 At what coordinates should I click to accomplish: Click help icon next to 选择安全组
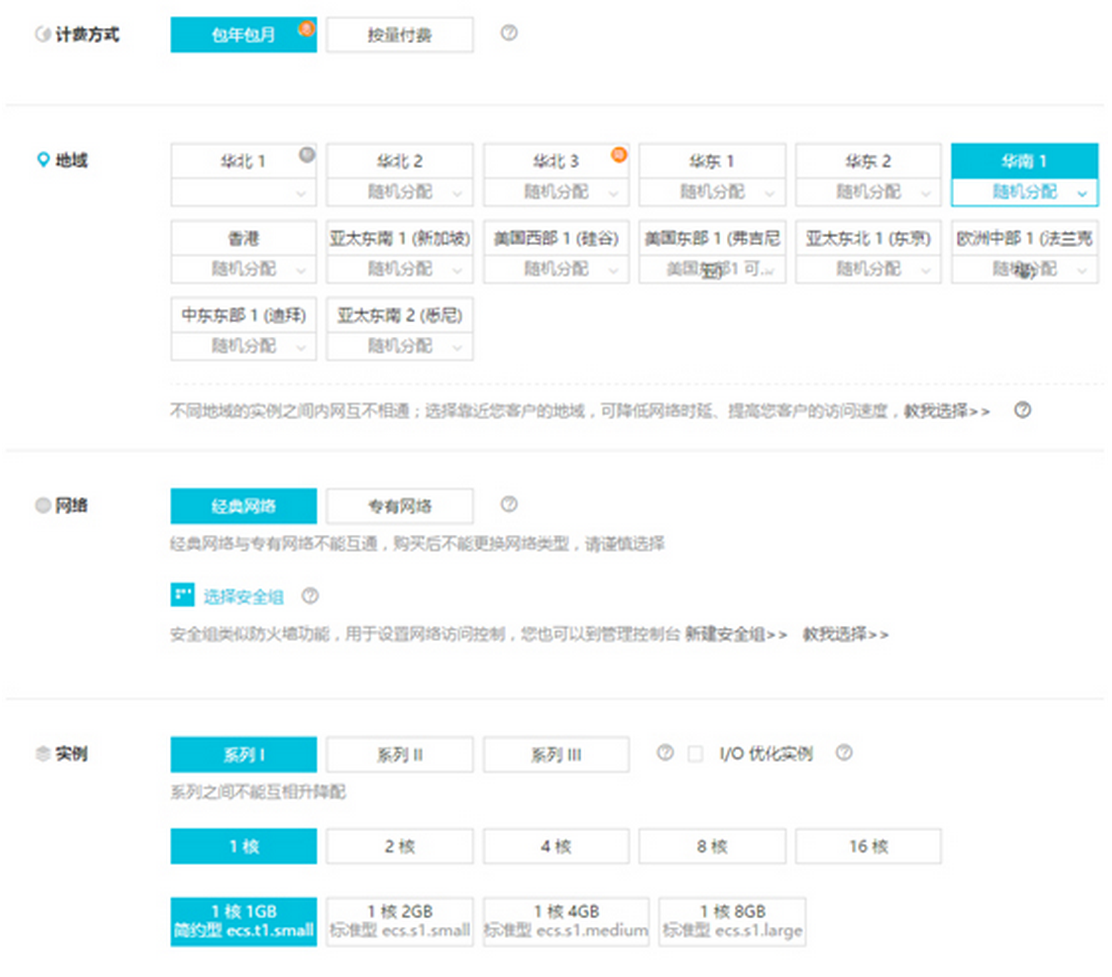point(310,596)
